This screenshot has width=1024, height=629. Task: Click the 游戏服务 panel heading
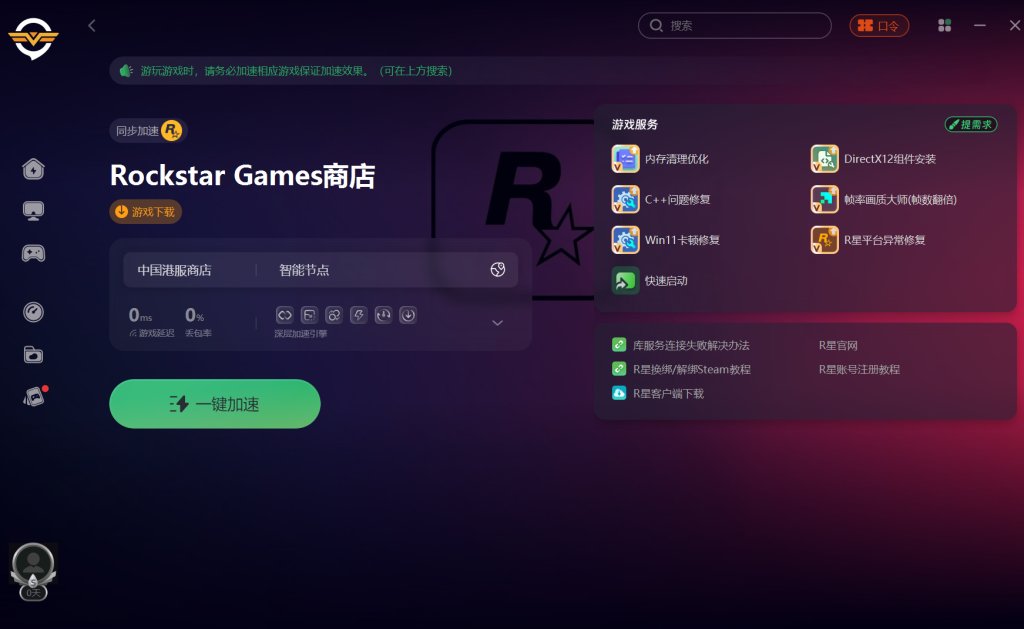click(635, 124)
